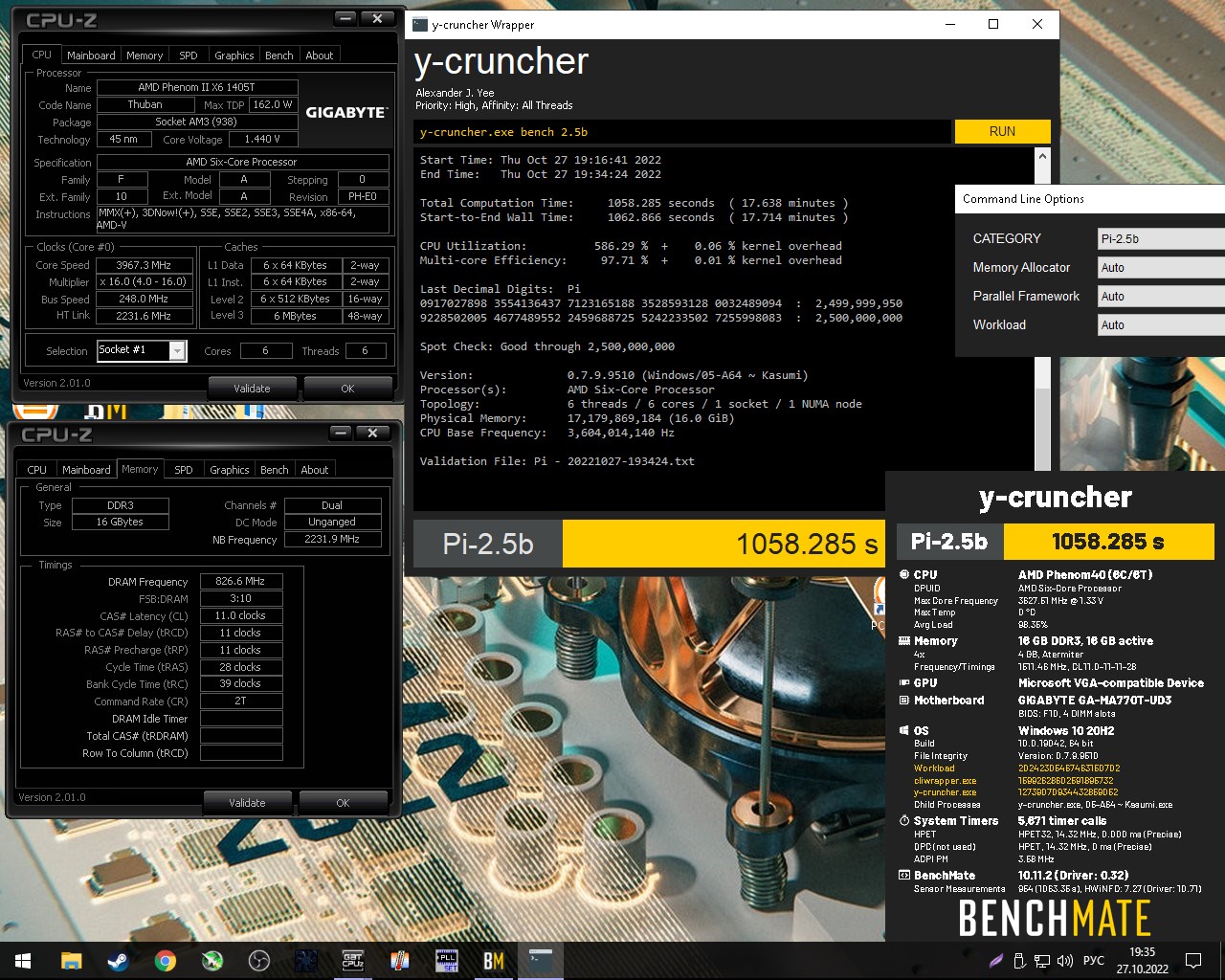Switch to SPD tab in CPU-Z CPU window
The image size is (1225, 980).
pos(189,56)
